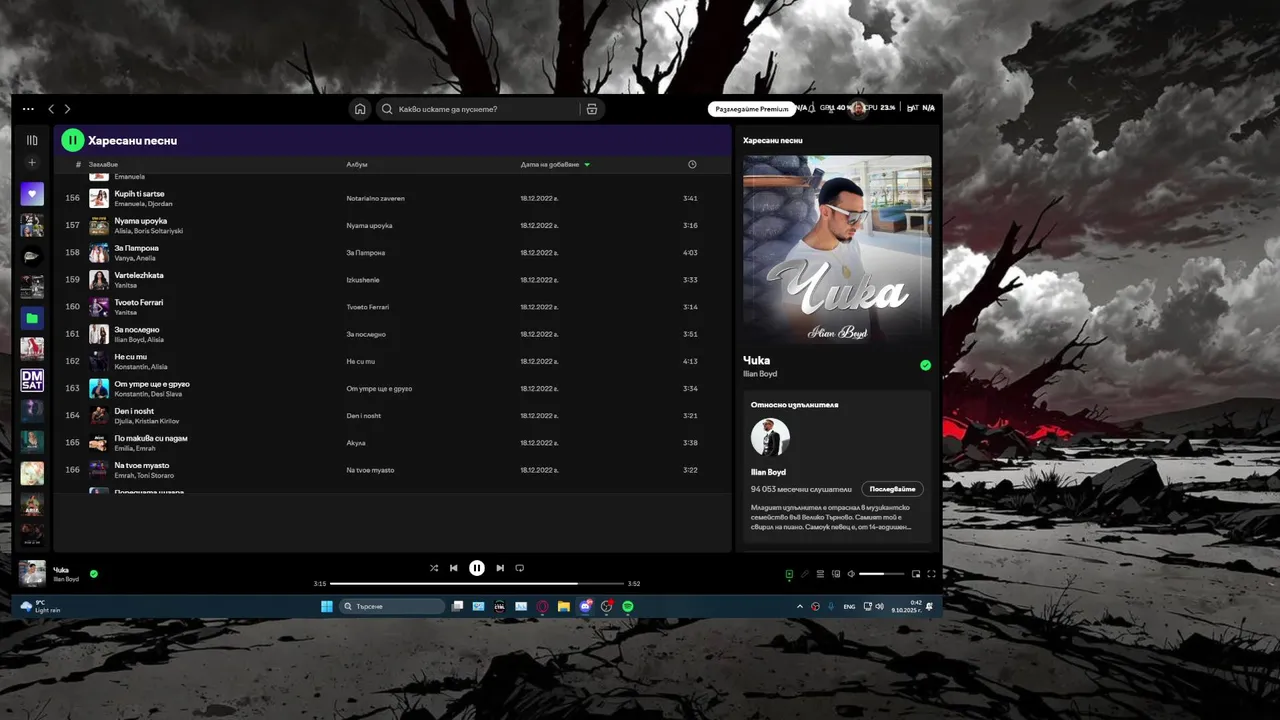This screenshot has width=1280, height=720.
Task: Select the 'За последно' track title
Action: point(137,329)
